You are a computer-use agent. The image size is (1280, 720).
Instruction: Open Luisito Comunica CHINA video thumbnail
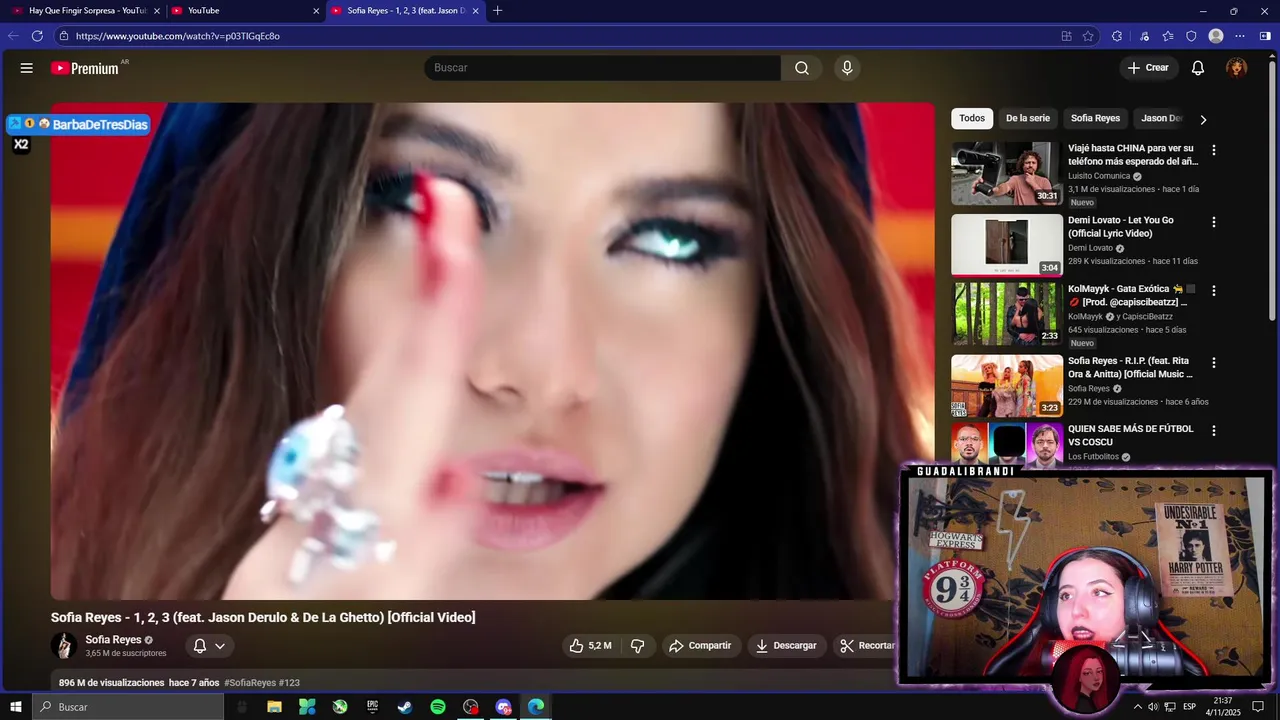coord(1007,173)
